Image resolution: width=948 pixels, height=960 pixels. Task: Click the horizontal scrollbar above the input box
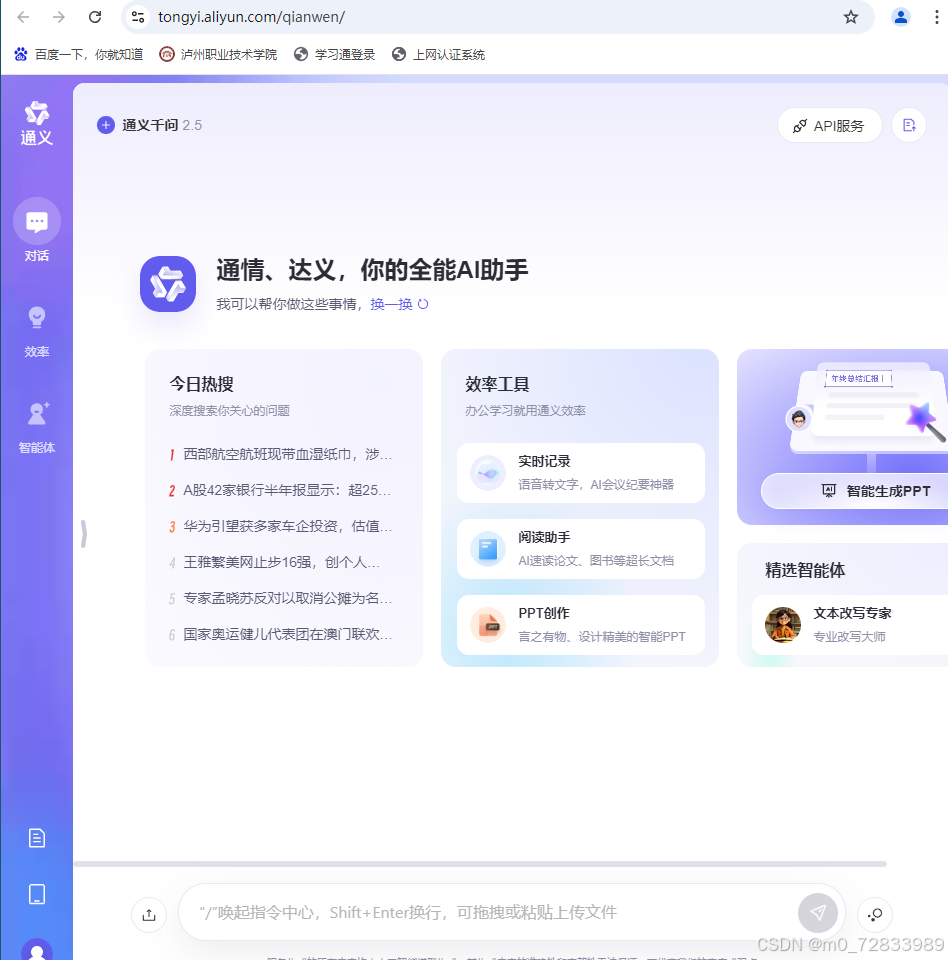pyautogui.click(x=480, y=864)
